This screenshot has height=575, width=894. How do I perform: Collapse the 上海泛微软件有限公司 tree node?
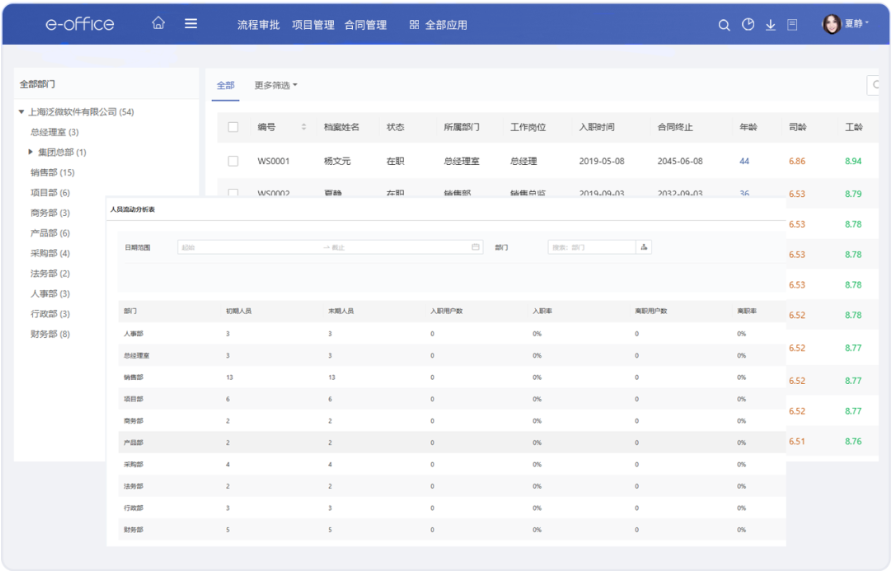tap(22, 112)
